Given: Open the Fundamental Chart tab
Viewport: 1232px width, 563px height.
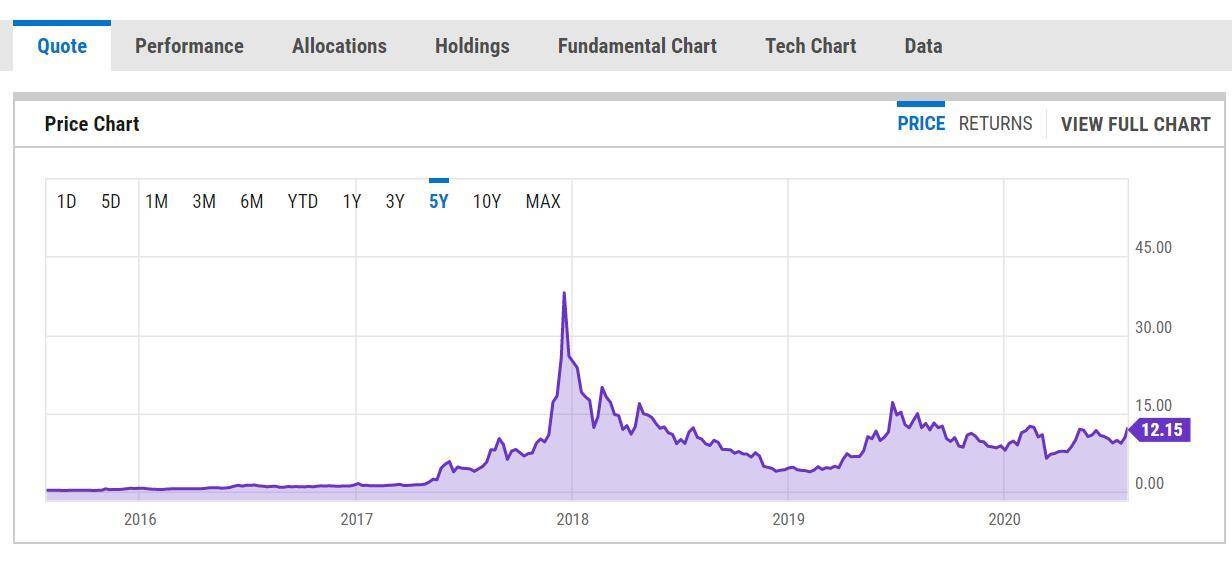Looking at the screenshot, I should click(637, 46).
